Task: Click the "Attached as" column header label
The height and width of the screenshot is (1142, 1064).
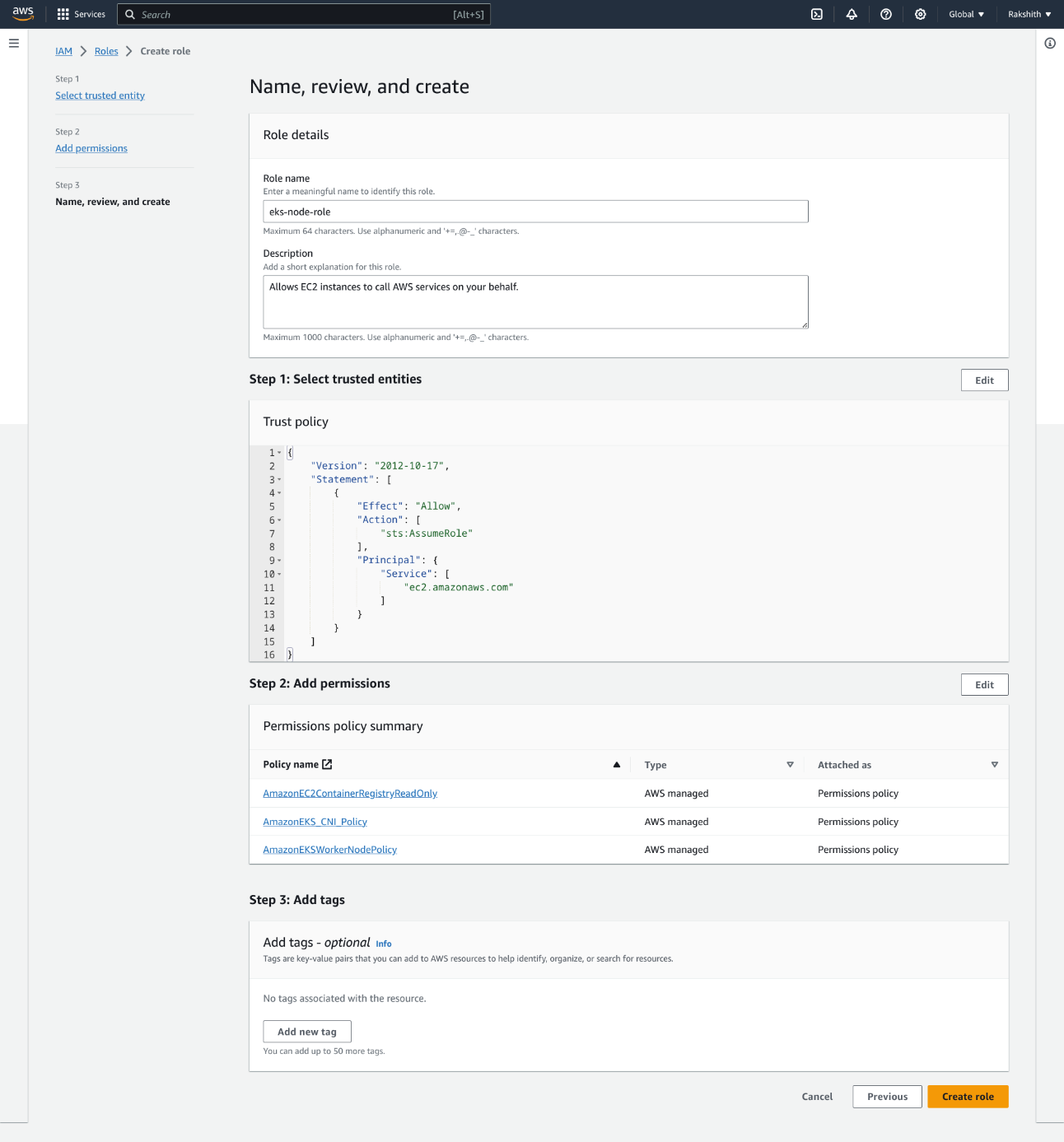Action: 844,765
